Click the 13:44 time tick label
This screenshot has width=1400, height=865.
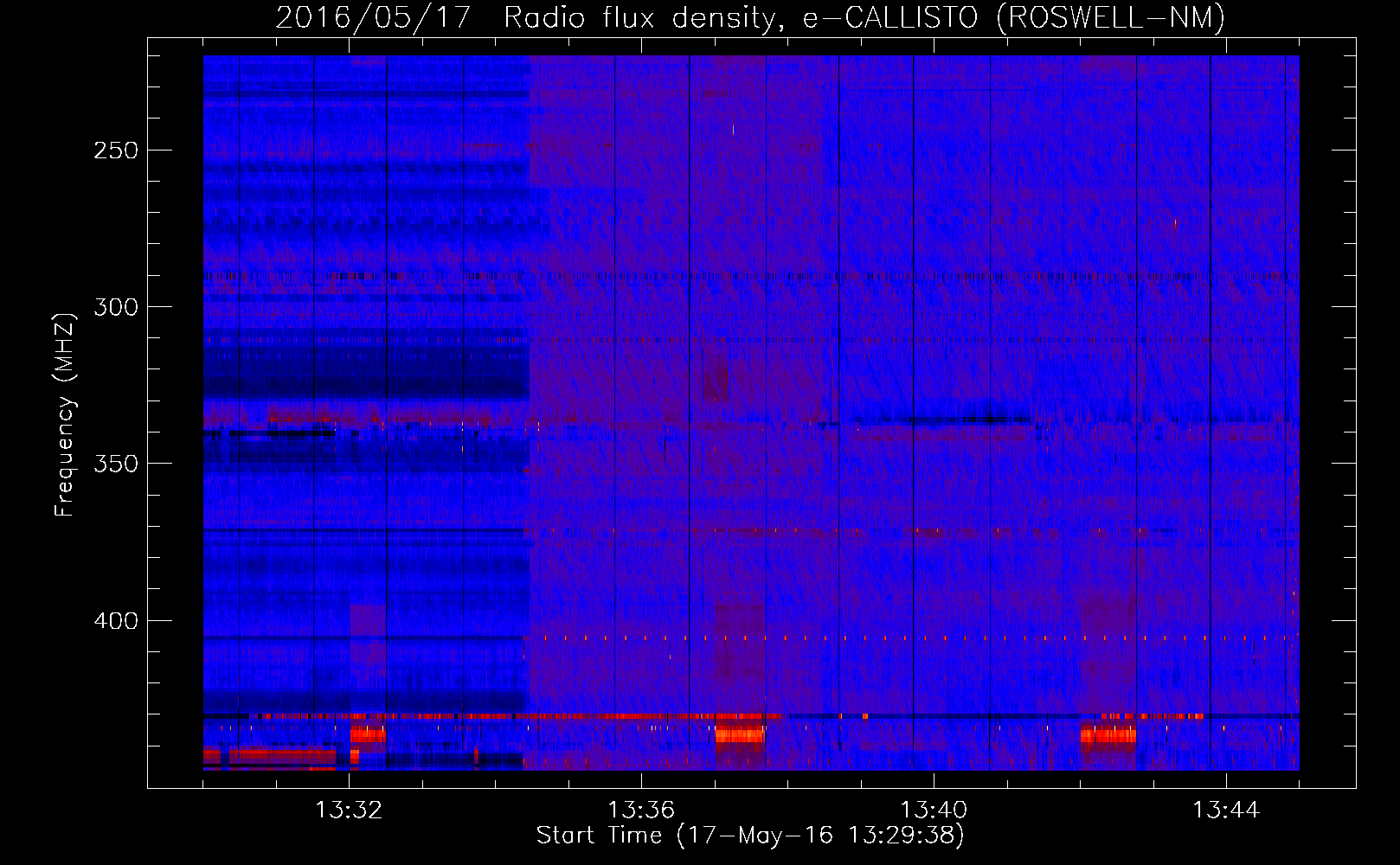pos(1226,811)
